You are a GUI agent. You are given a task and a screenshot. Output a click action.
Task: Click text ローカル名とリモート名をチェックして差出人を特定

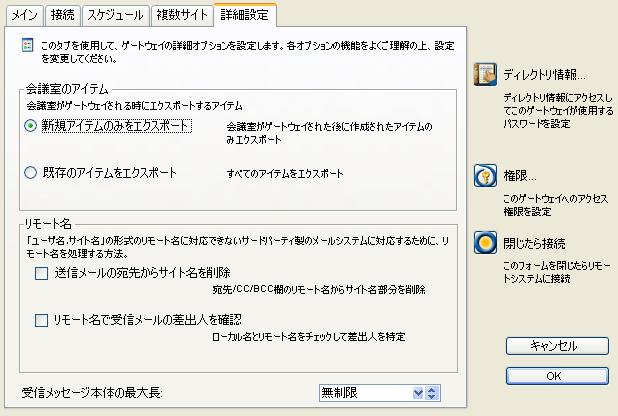click(x=309, y=337)
